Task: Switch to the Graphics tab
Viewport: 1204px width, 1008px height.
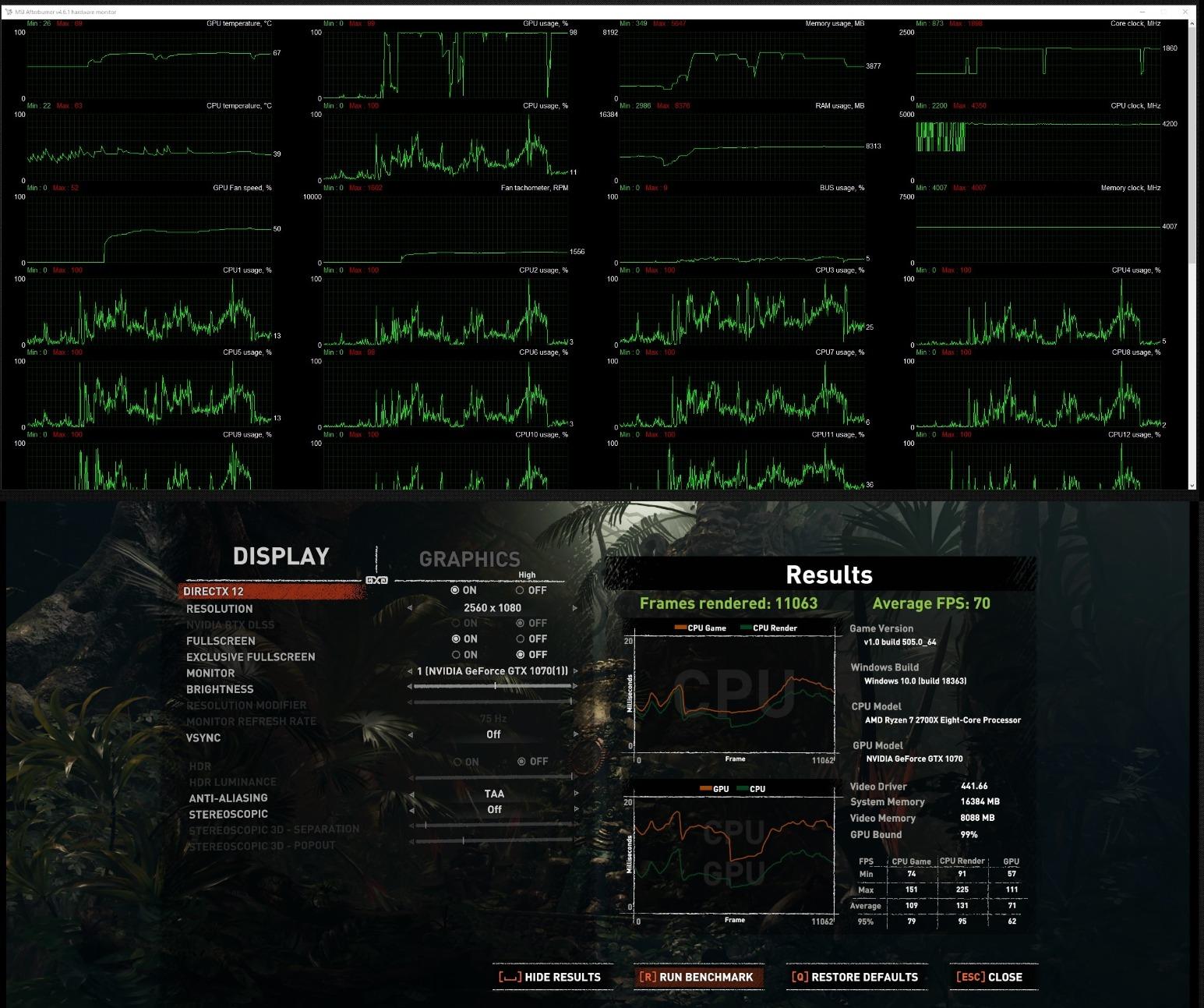Action: coord(469,559)
